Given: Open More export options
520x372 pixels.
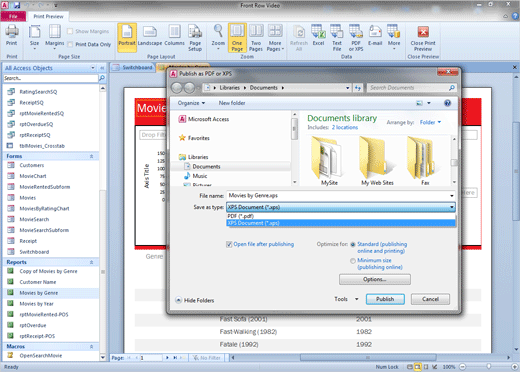Looking at the screenshot, I should (394, 37).
